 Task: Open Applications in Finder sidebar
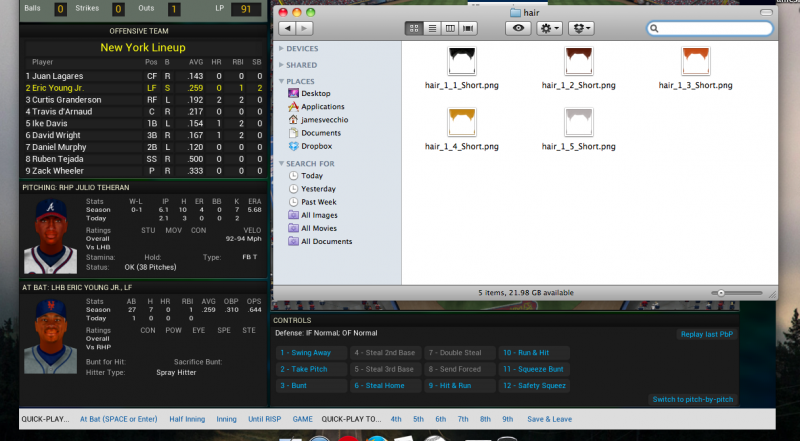(x=322, y=106)
